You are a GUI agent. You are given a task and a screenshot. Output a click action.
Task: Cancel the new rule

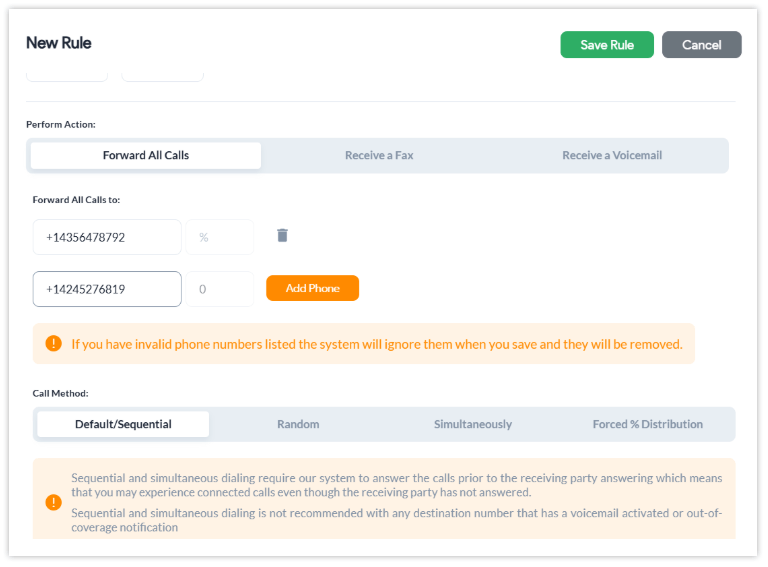[701, 45]
